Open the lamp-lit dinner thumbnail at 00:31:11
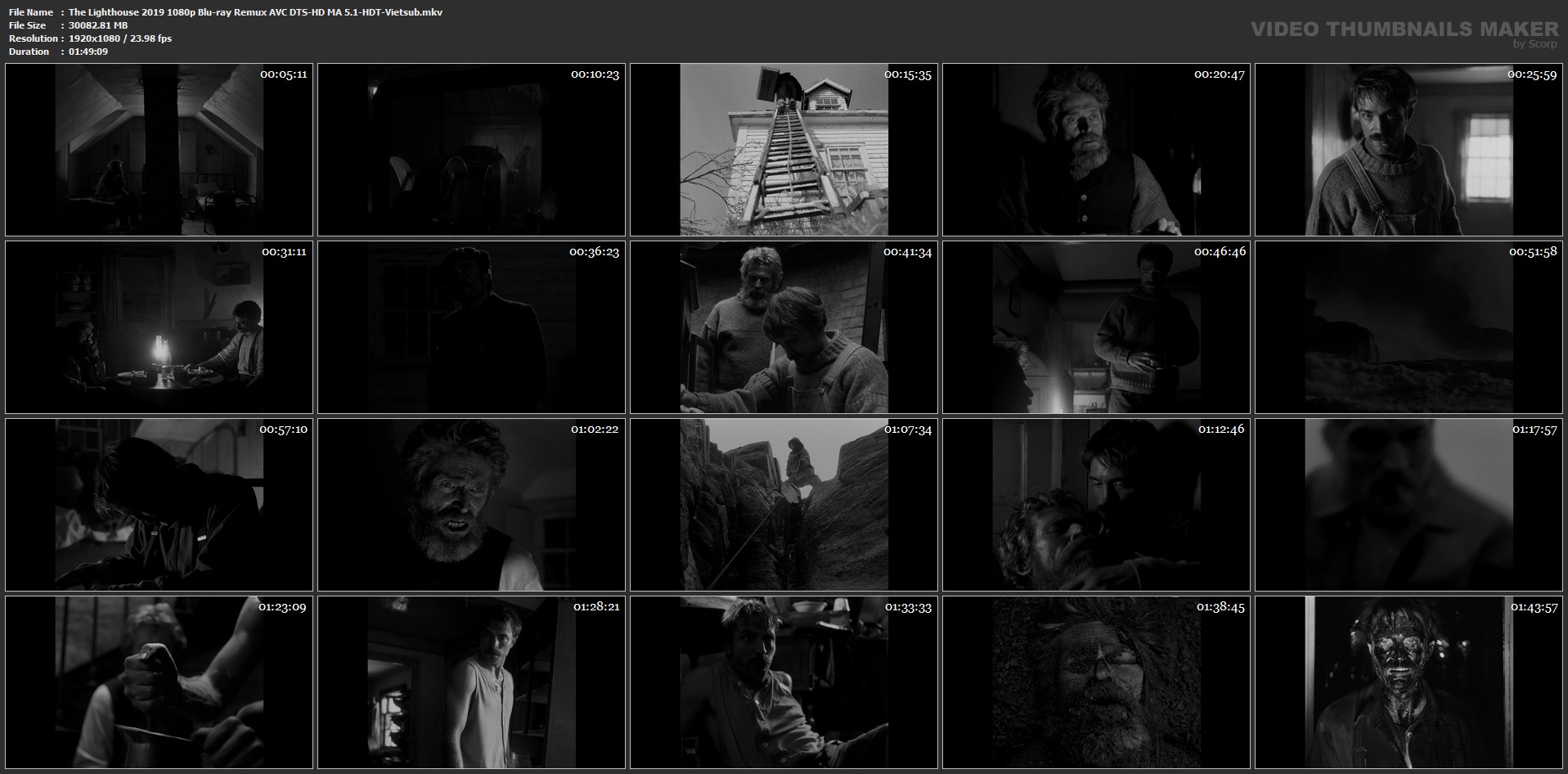This screenshot has width=1568, height=774. (x=159, y=327)
